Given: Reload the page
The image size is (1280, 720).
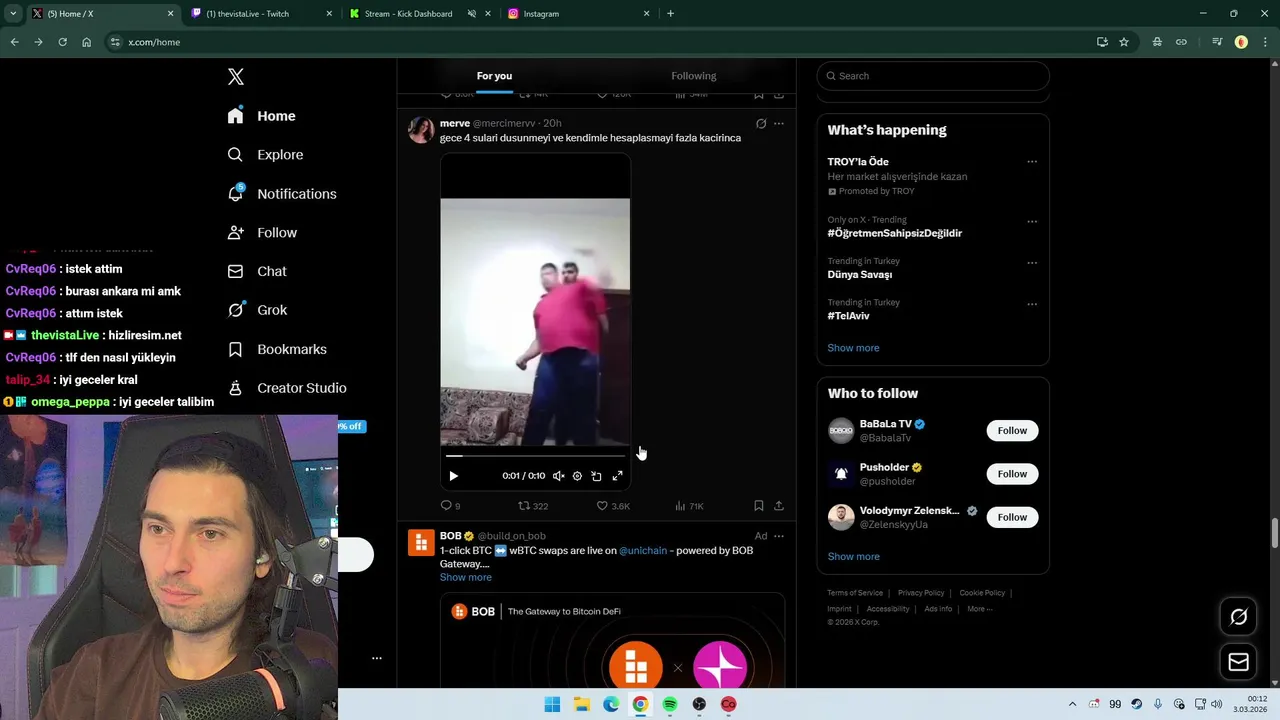Looking at the screenshot, I should pos(62,42).
